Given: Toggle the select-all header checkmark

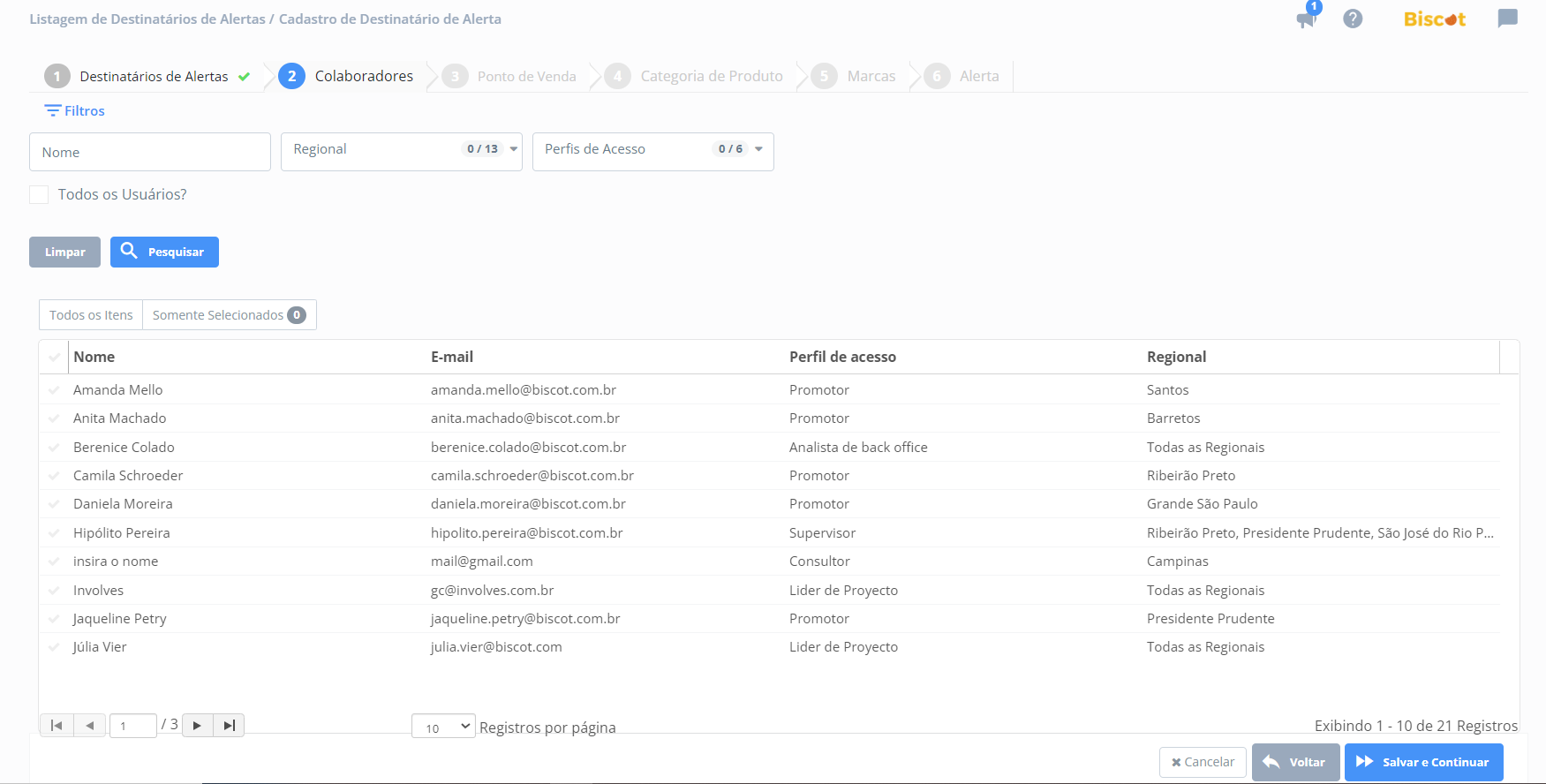Looking at the screenshot, I should tap(55, 357).
